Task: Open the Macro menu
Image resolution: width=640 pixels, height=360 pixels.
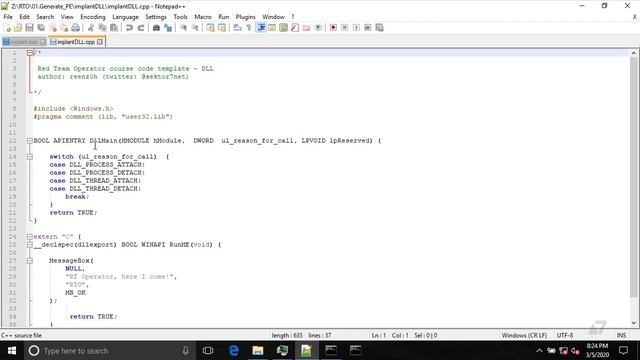Action: click(203, 17)
